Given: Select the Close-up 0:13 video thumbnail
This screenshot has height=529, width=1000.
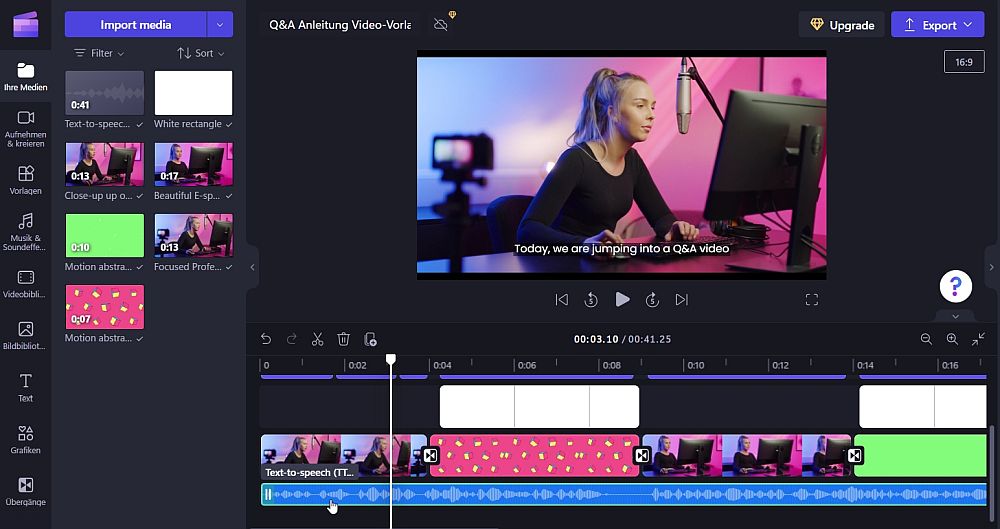Looking at the screenshot, I should (105, 164).
